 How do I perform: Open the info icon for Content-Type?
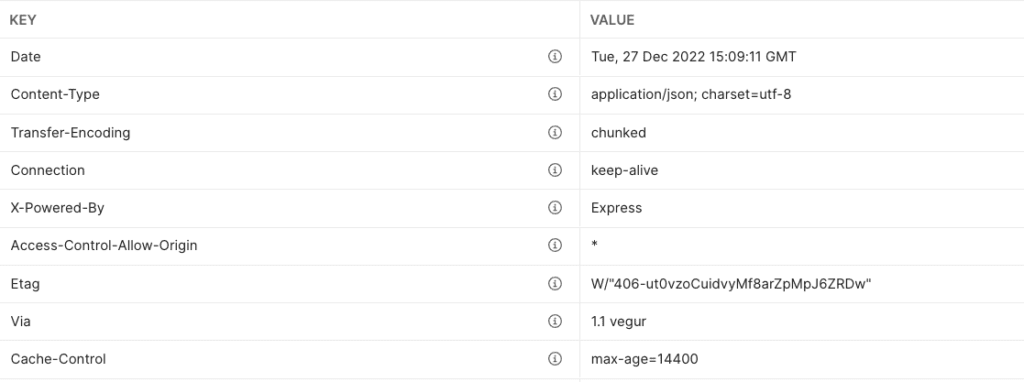[x=554, y=94]
